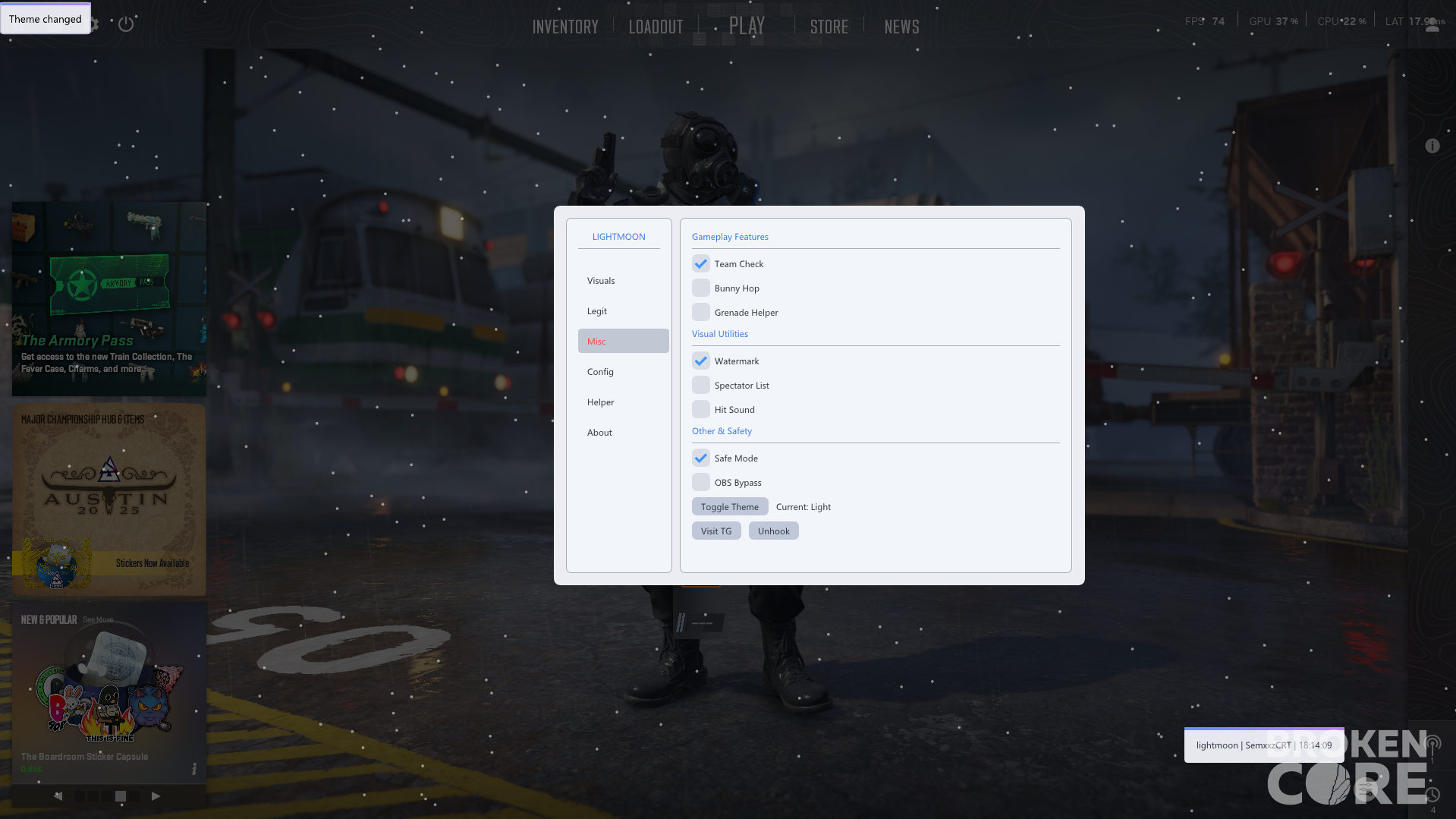The width and height of the screenshot is (1456, 819).
Task: Click the Boardroom capsule info icon
Action: click(194, 769)
